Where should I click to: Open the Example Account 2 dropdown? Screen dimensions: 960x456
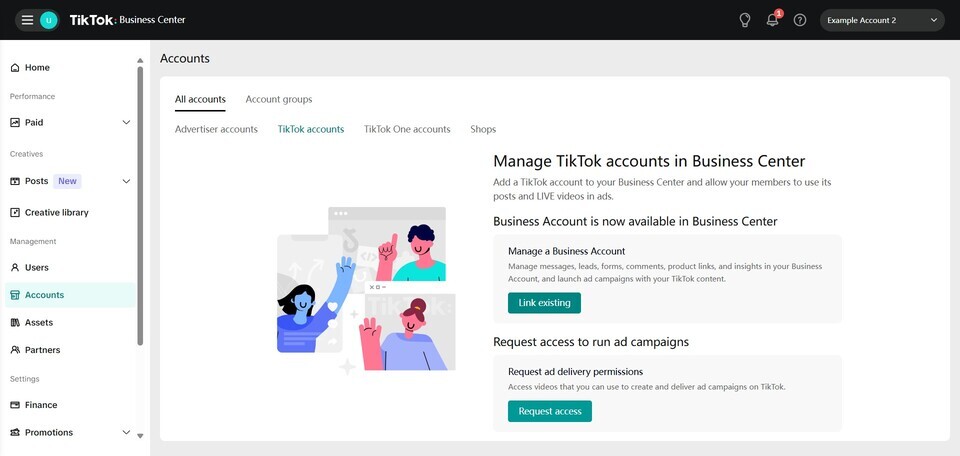click(882, 20)
